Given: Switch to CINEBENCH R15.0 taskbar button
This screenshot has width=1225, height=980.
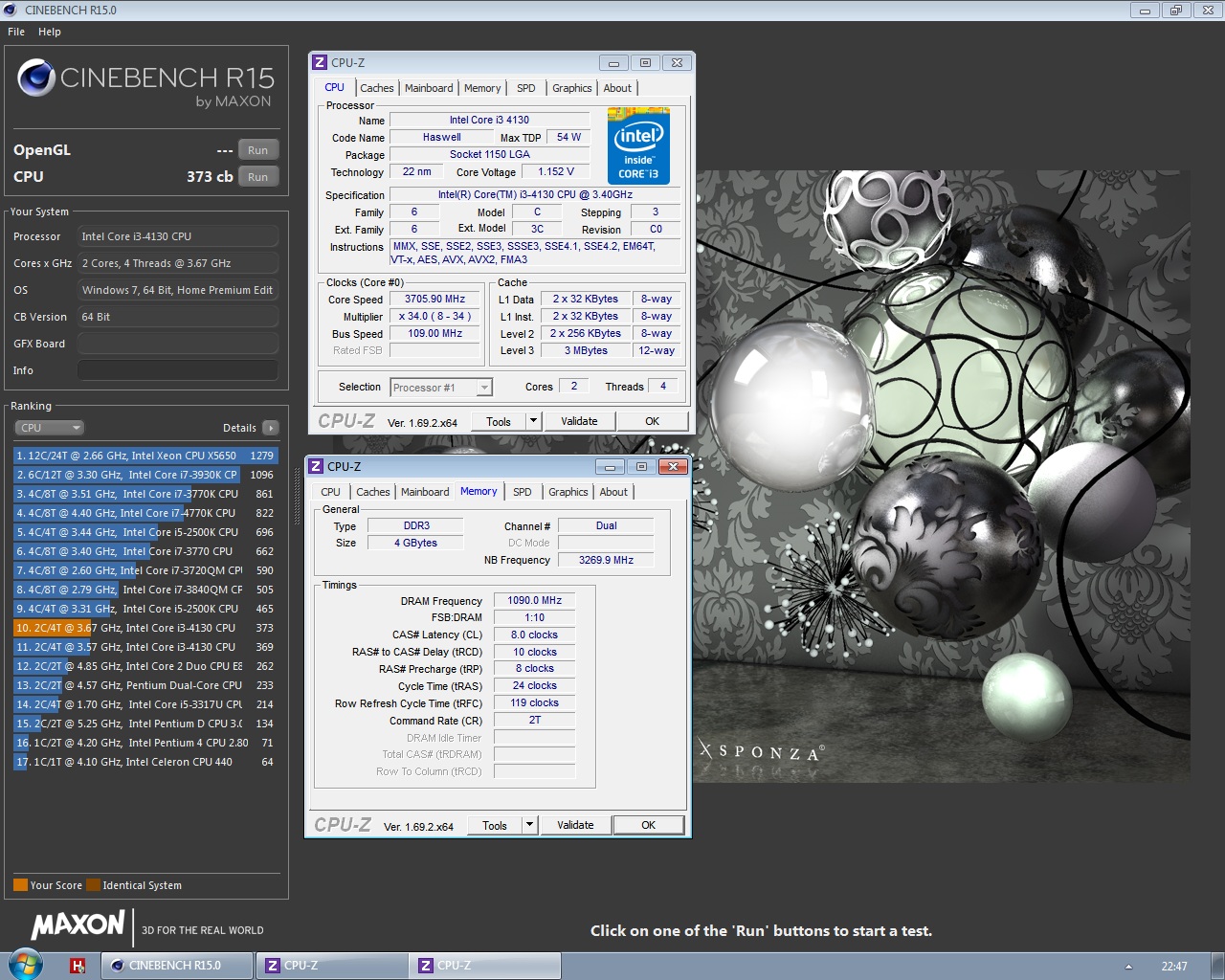Looking at the screenshot, I should pos(178,966).
